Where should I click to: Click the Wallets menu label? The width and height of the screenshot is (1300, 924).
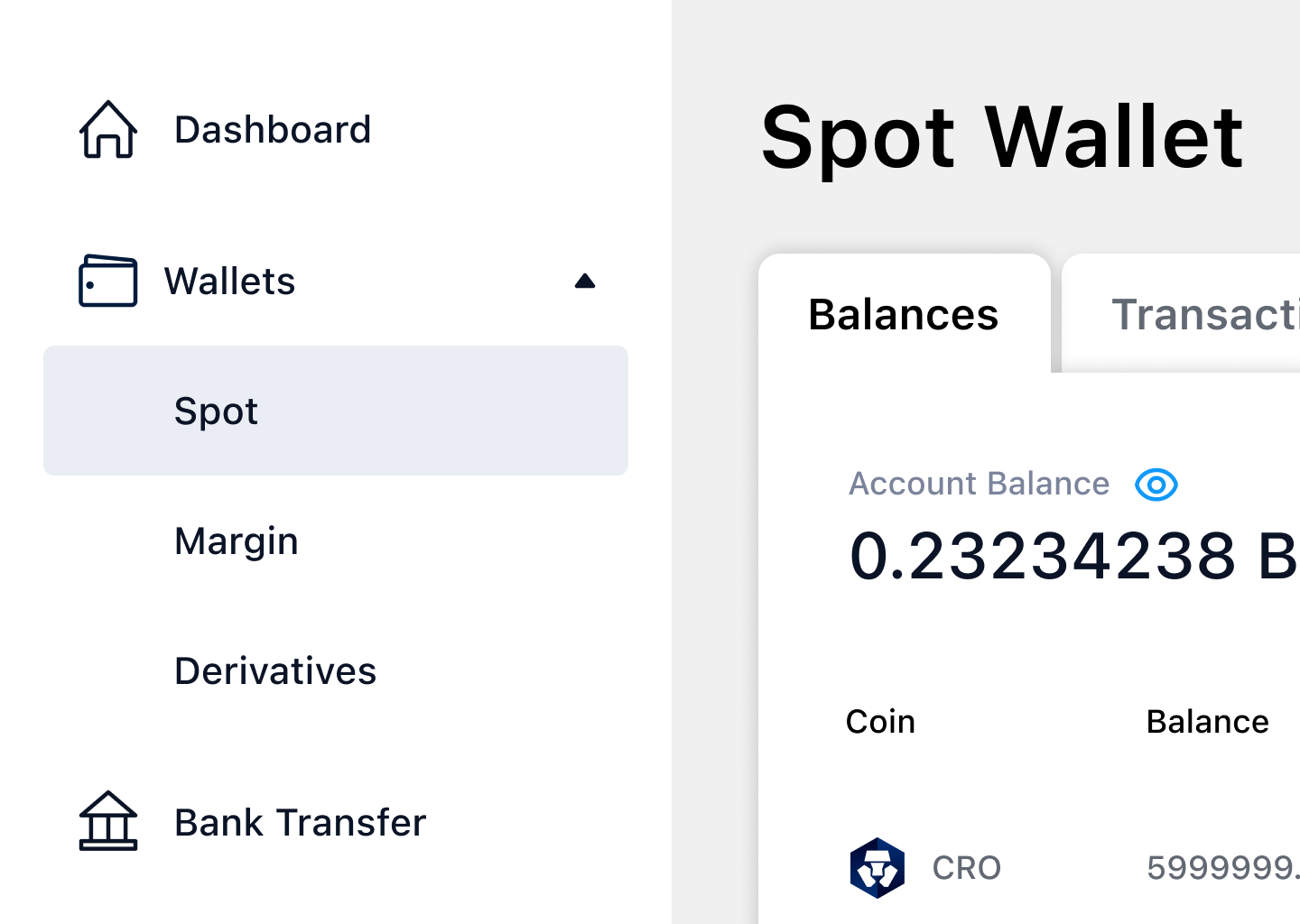[x=230, y=282]
